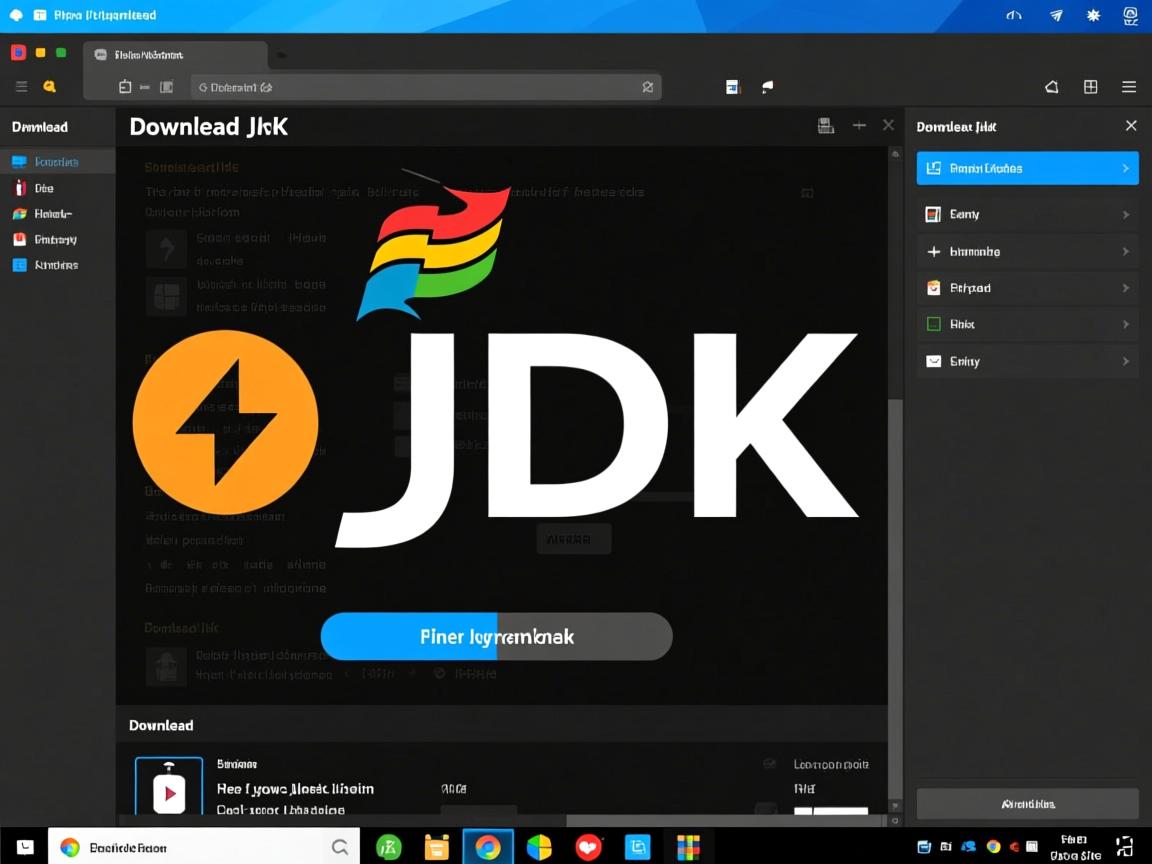Select the orange lightning bolt logo
Screen dimensions: 1152x864
(225, 422)
